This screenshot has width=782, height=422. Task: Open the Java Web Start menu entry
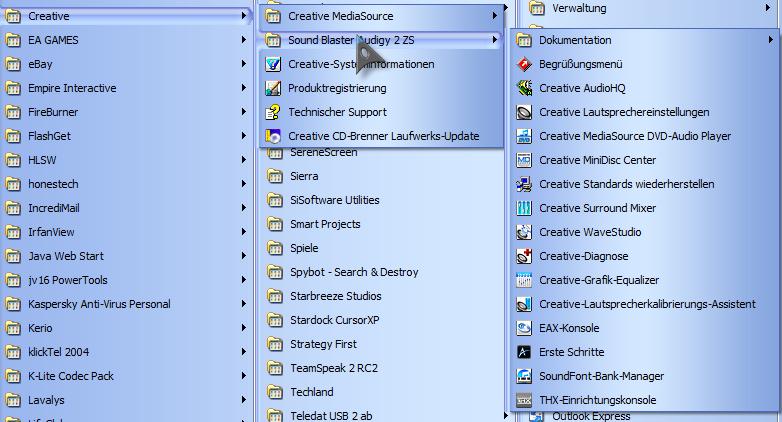click(126, 256)
